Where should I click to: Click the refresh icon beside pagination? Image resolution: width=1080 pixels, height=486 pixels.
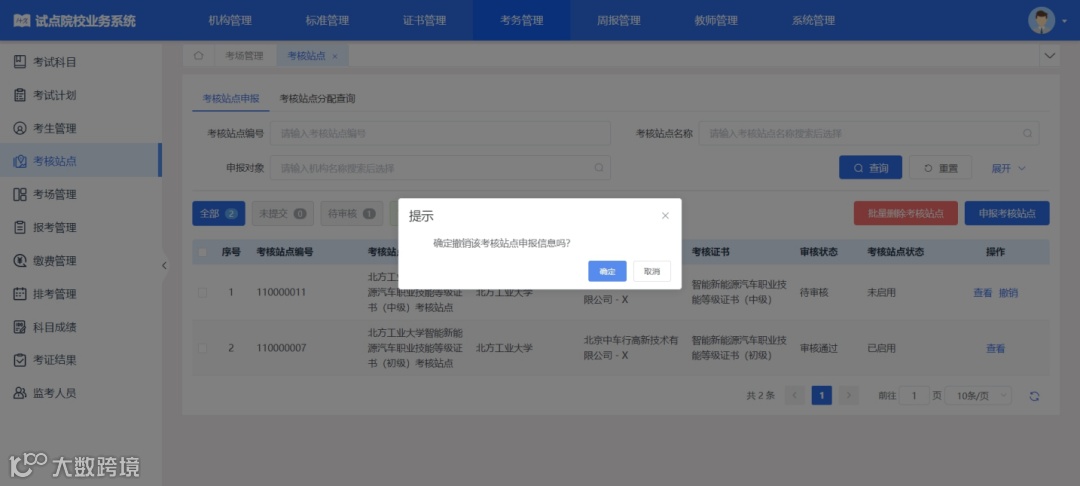click(1034, 396)
